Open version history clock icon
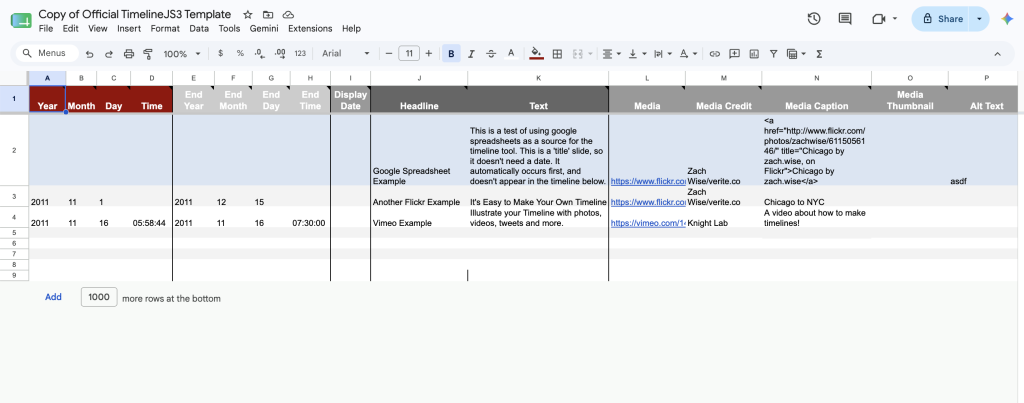Screen dimensions: 1024x403 [814, 19]
